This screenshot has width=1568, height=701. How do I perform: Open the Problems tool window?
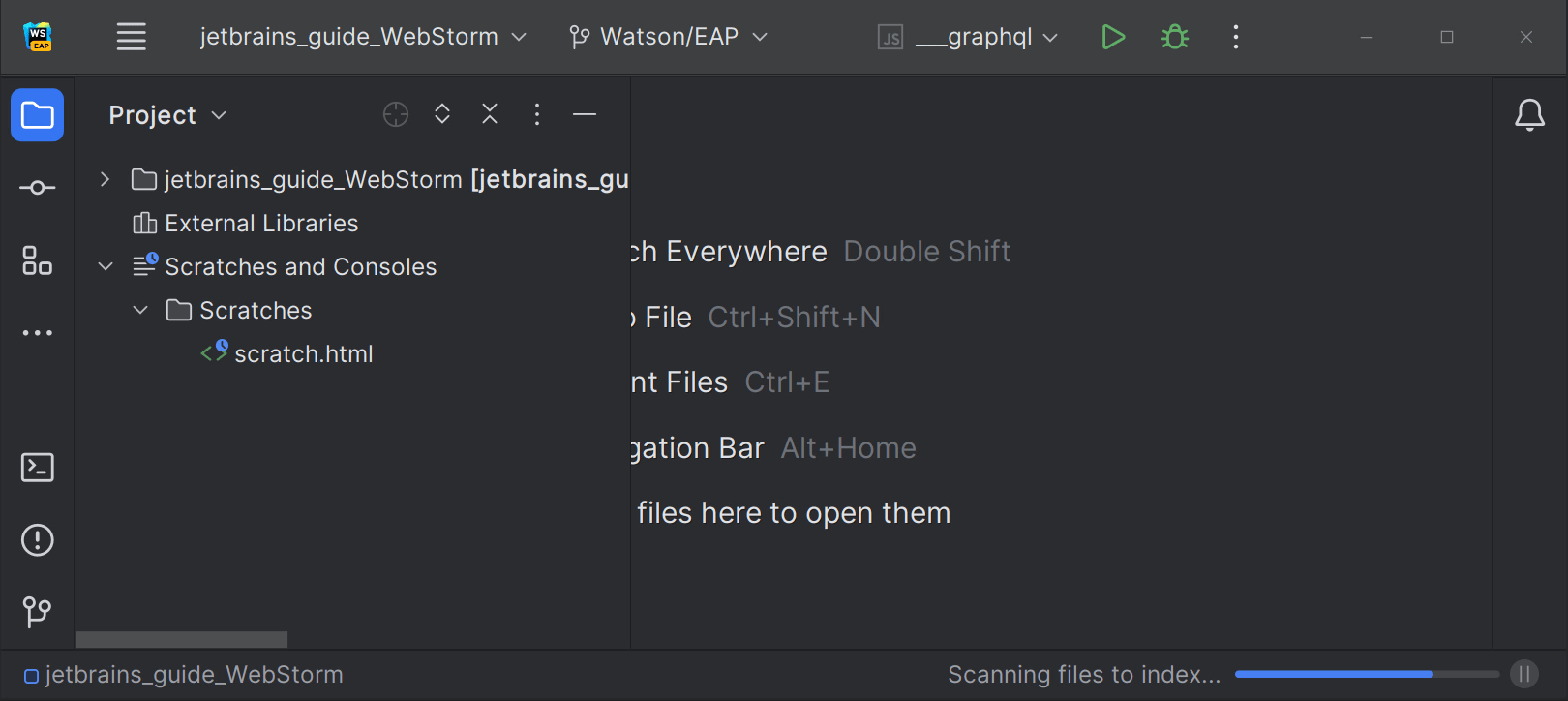click(x=38, y=540)
